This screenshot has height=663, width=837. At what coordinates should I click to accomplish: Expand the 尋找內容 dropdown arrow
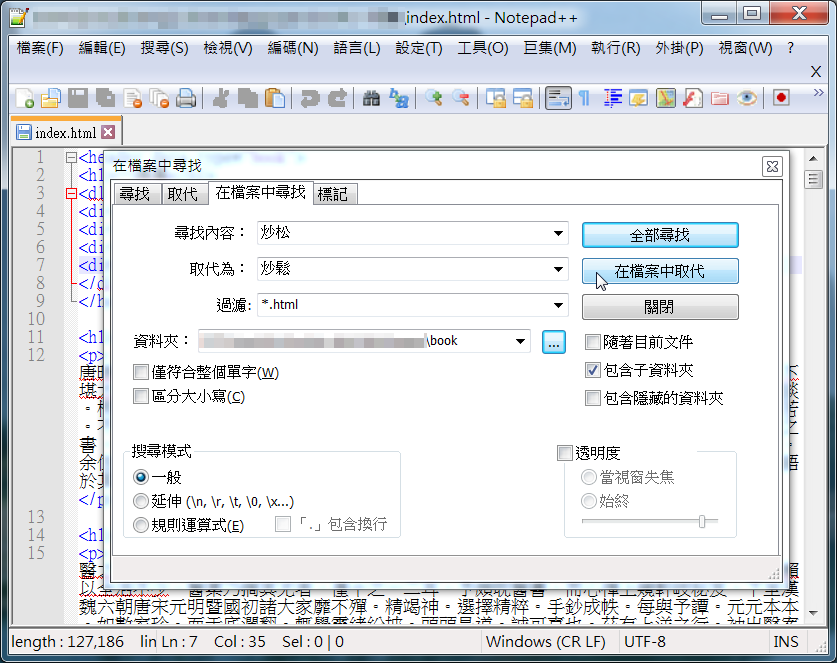pos(558,233)
